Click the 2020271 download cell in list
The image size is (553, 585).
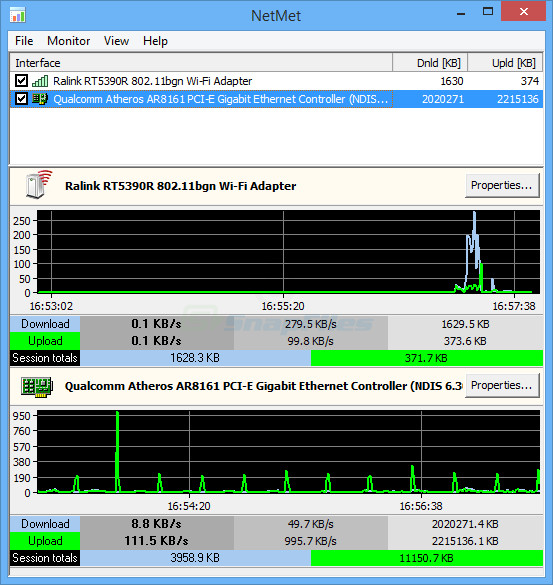pos(443,99)
